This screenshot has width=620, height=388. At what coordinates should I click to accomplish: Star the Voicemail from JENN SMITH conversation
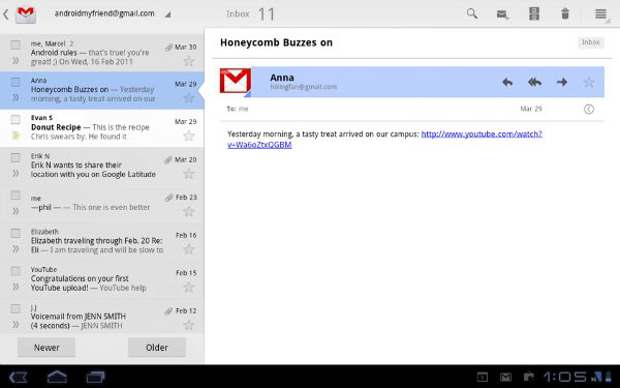pyautogui.click(x=189, y=325)
